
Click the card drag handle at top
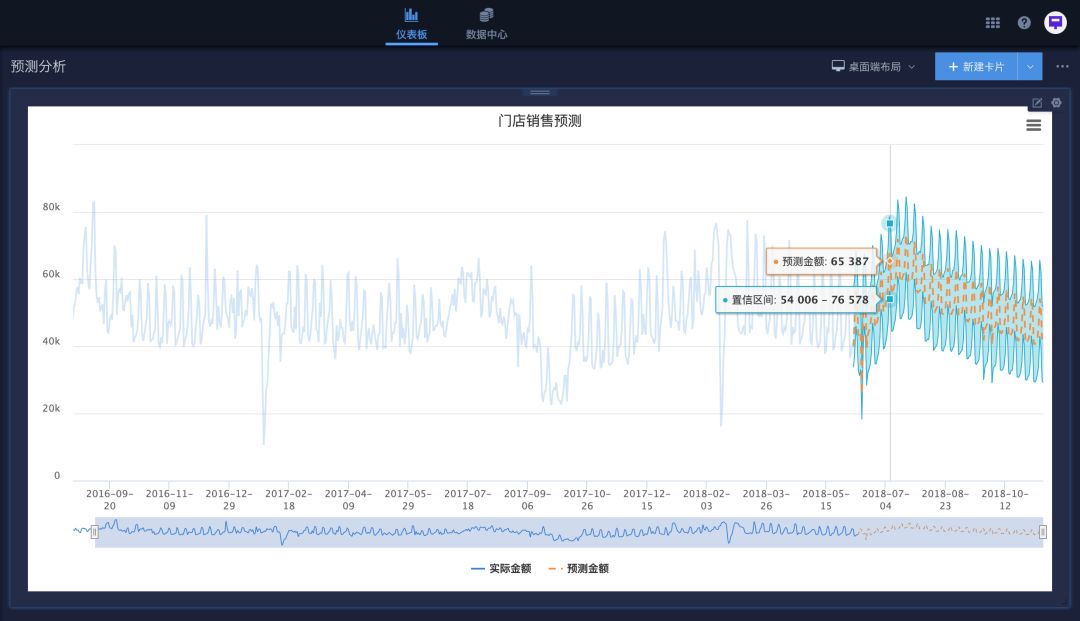[540, 92]
